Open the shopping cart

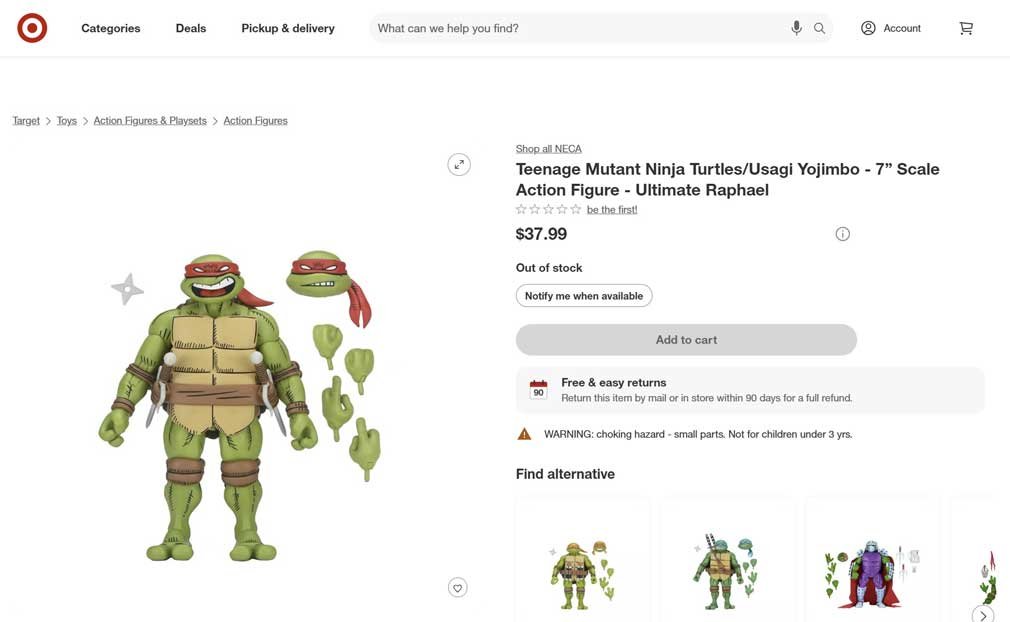click(966, 28)
